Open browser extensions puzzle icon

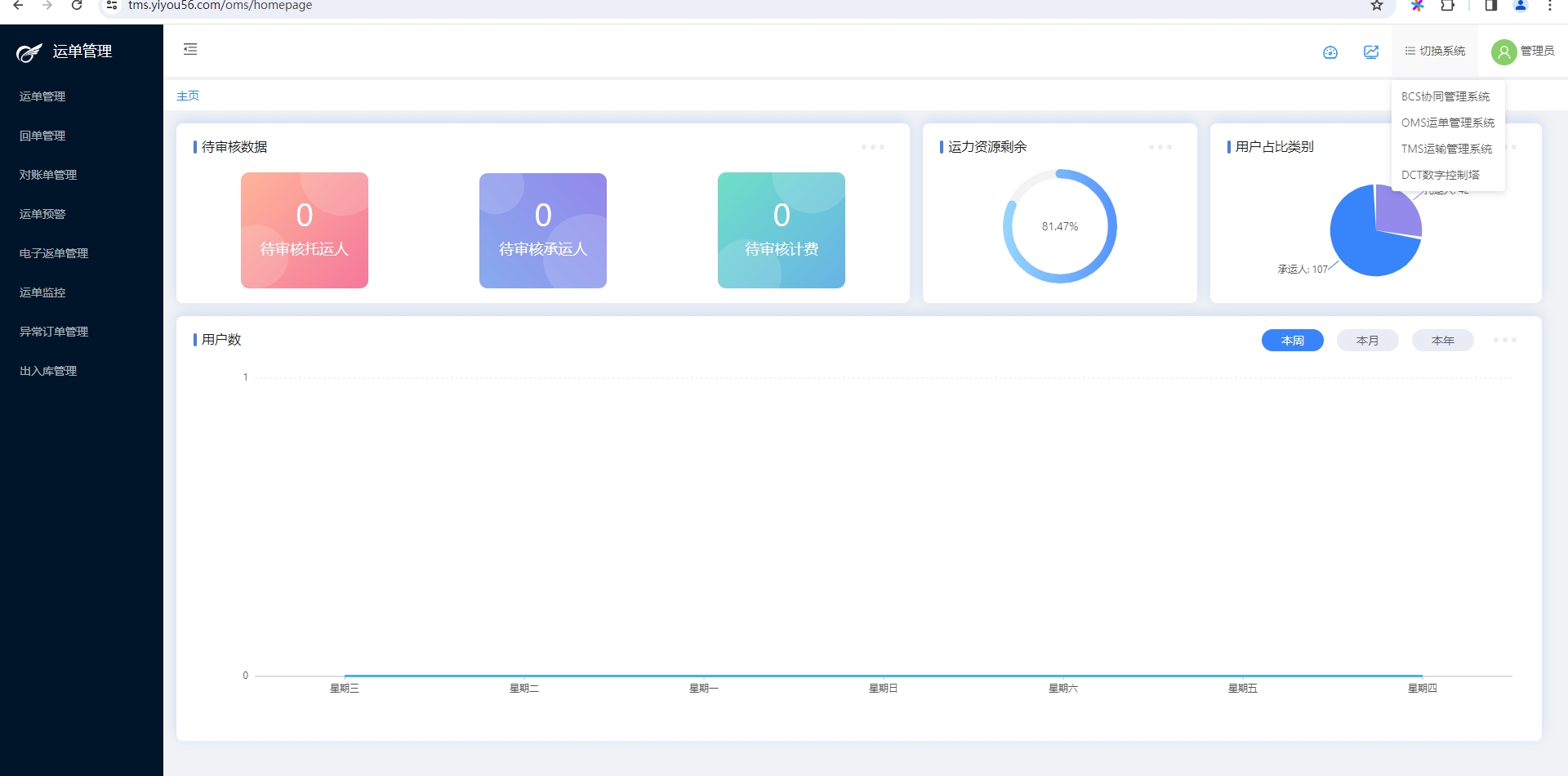[1447, 5]
